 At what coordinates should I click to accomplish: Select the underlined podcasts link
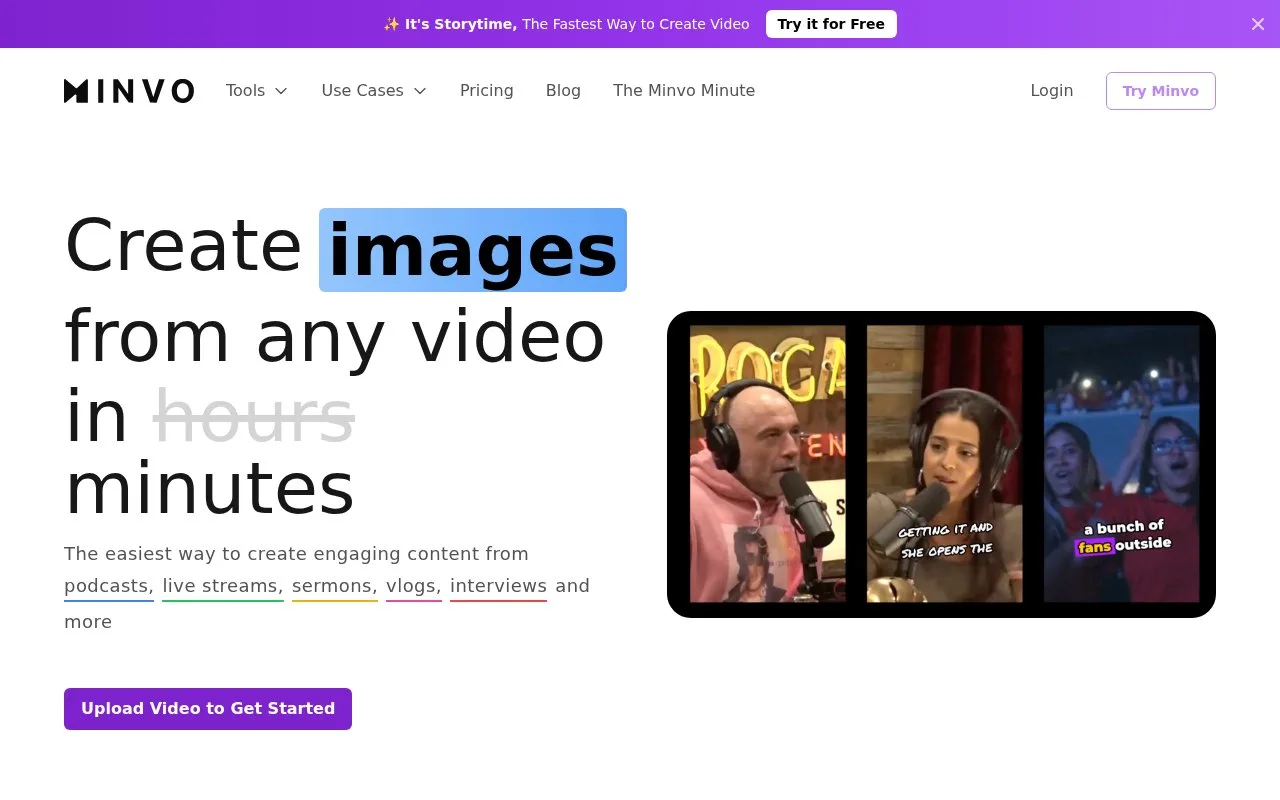pos(109,586)
